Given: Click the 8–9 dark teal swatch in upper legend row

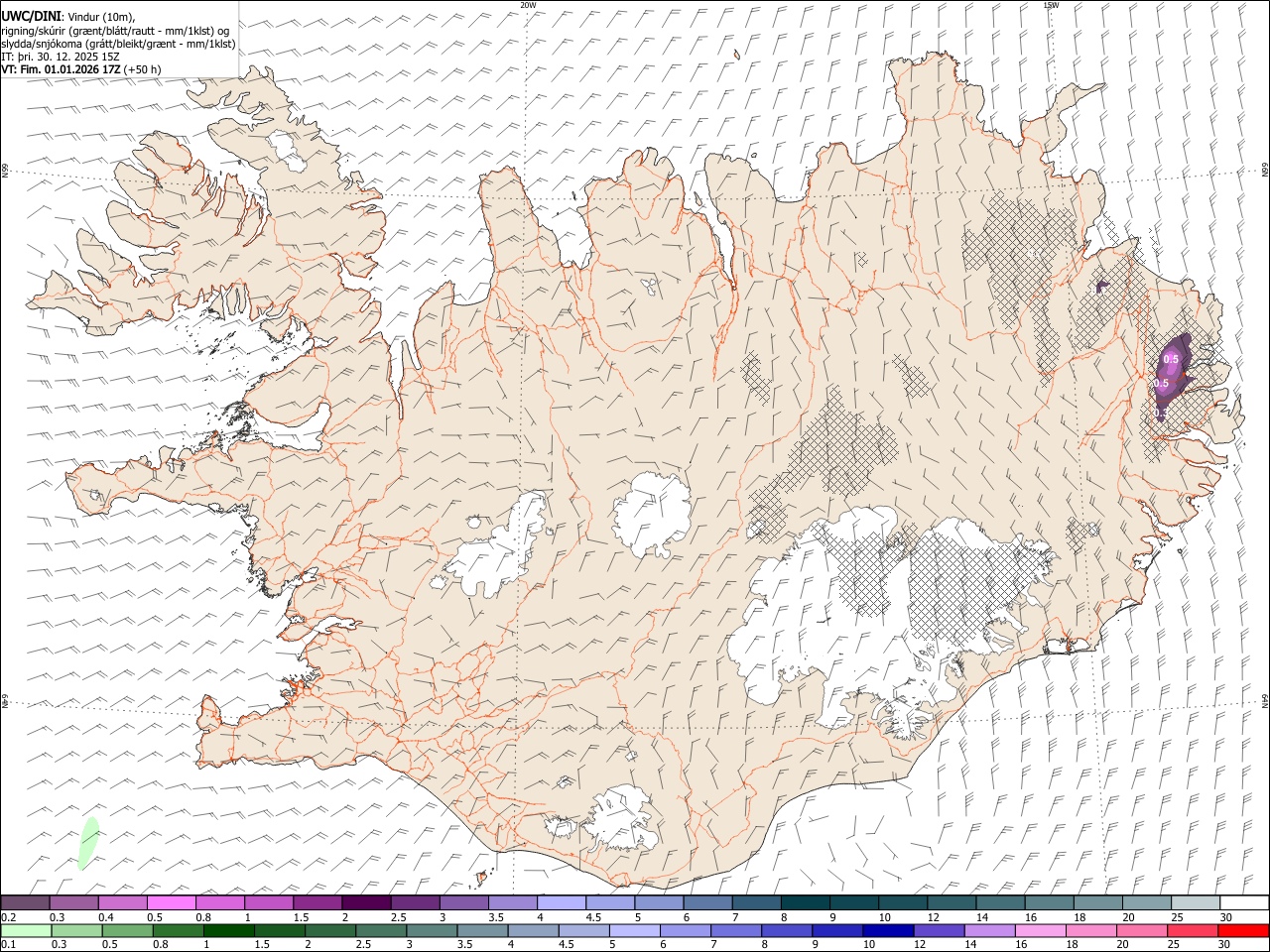Looking at the screenshot, I should 805,903.
